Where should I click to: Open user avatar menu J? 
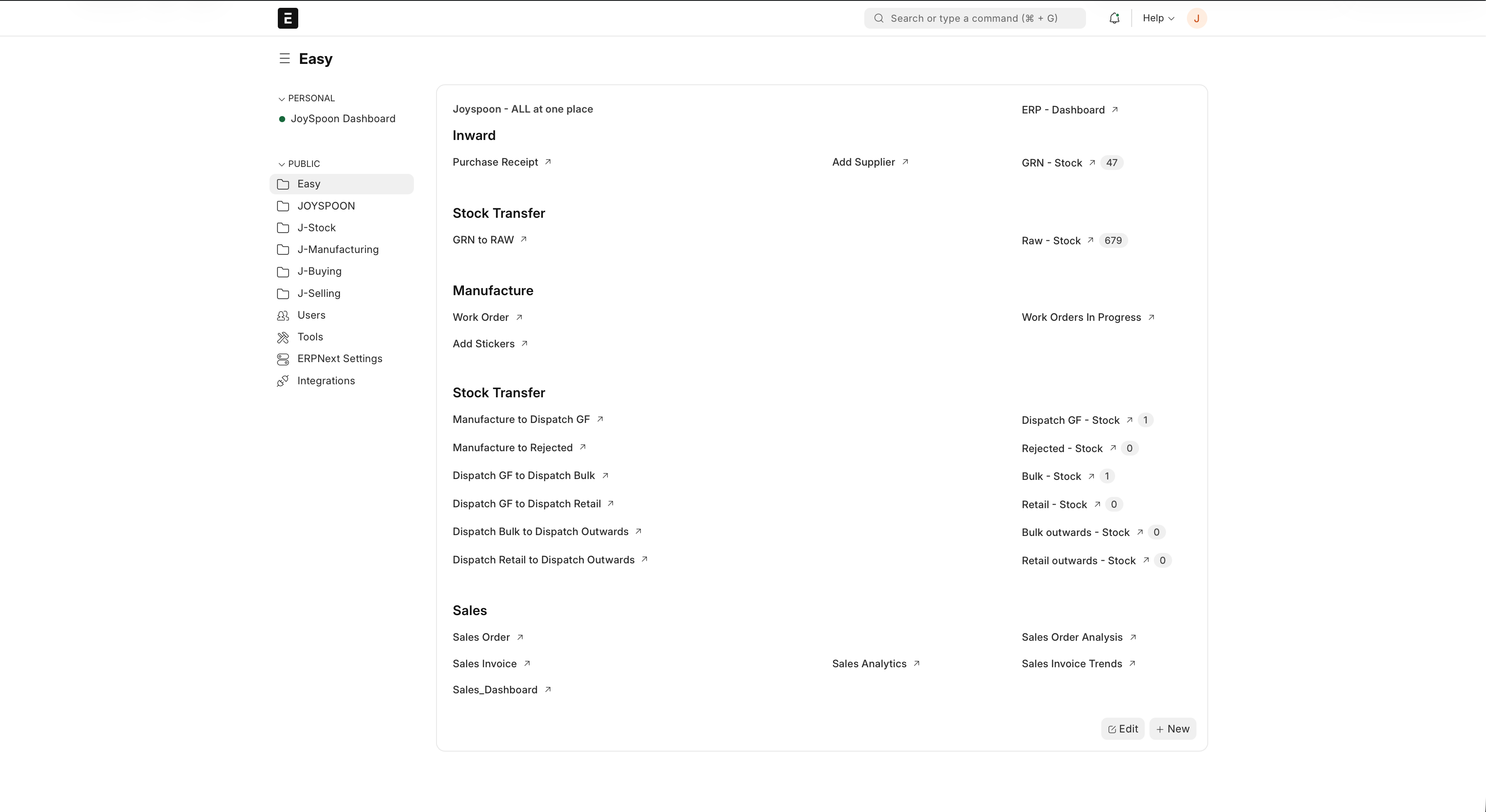click(1196, 18)
